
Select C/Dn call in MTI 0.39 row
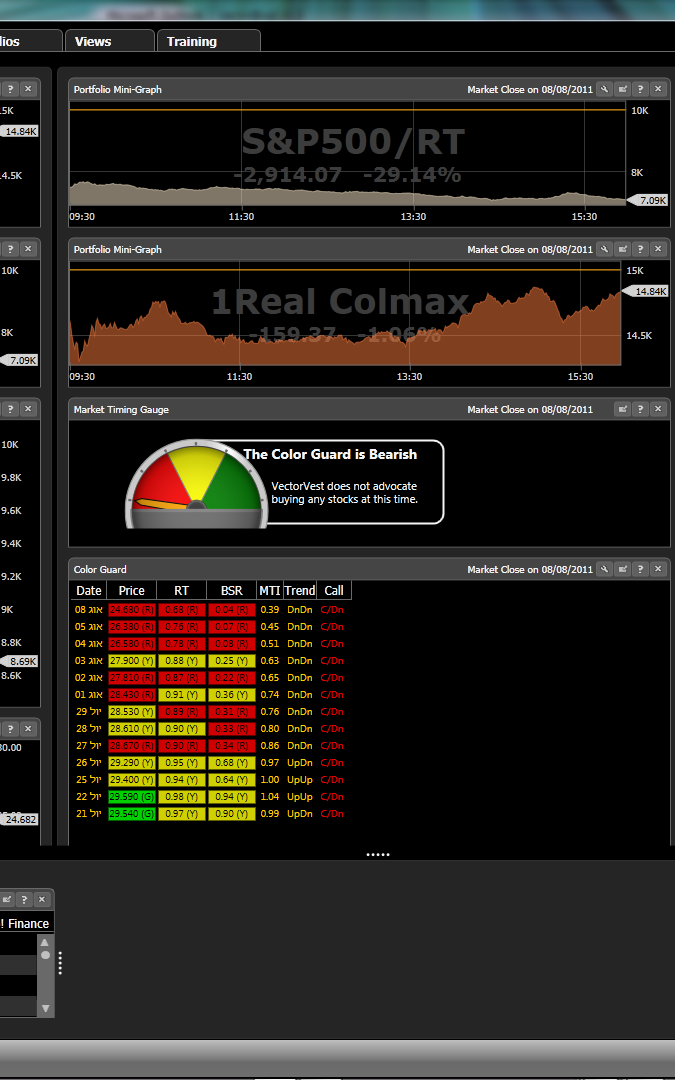point(332,610)
